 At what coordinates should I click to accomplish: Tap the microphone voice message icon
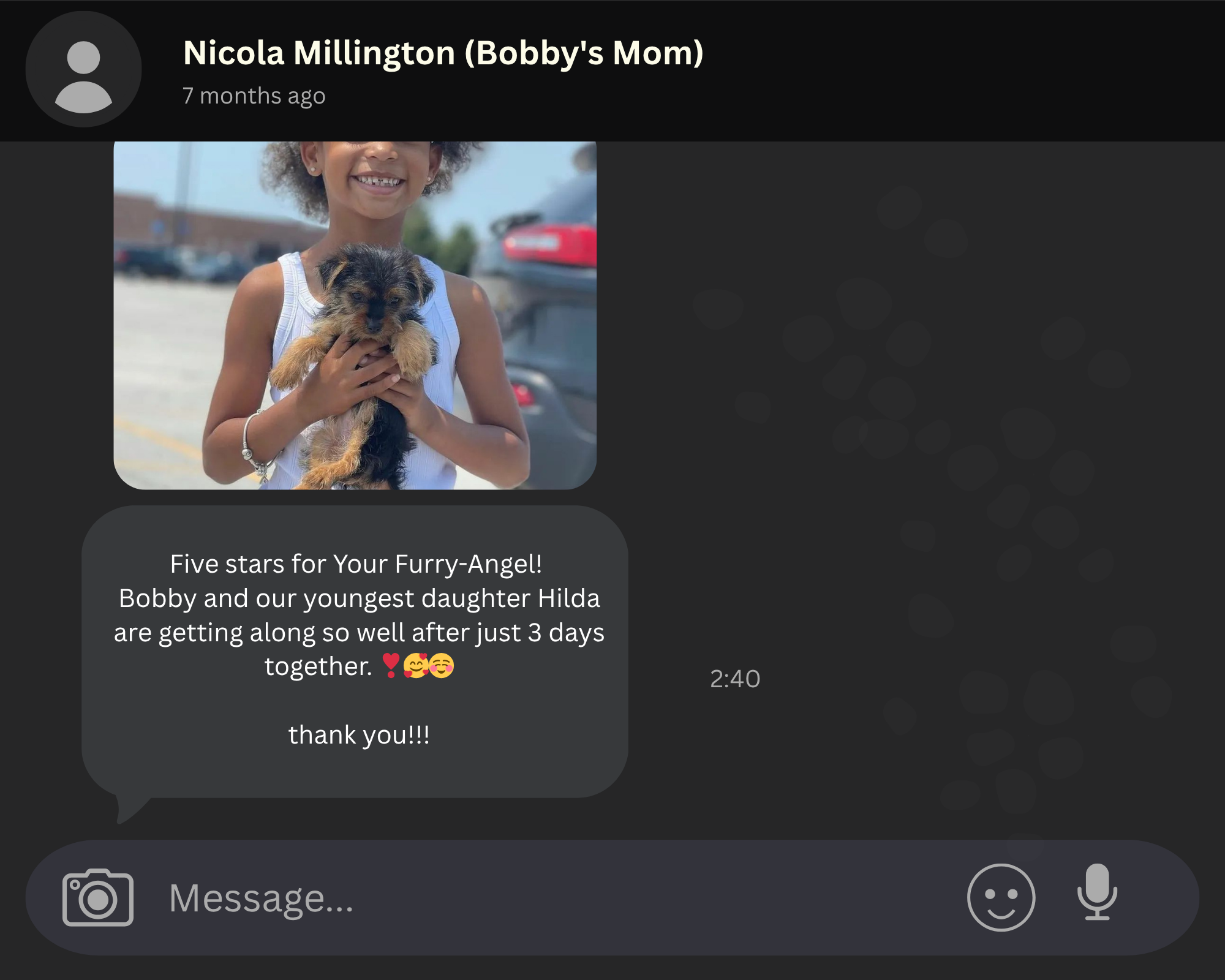pyautogui.click(x=1097, y=892)
